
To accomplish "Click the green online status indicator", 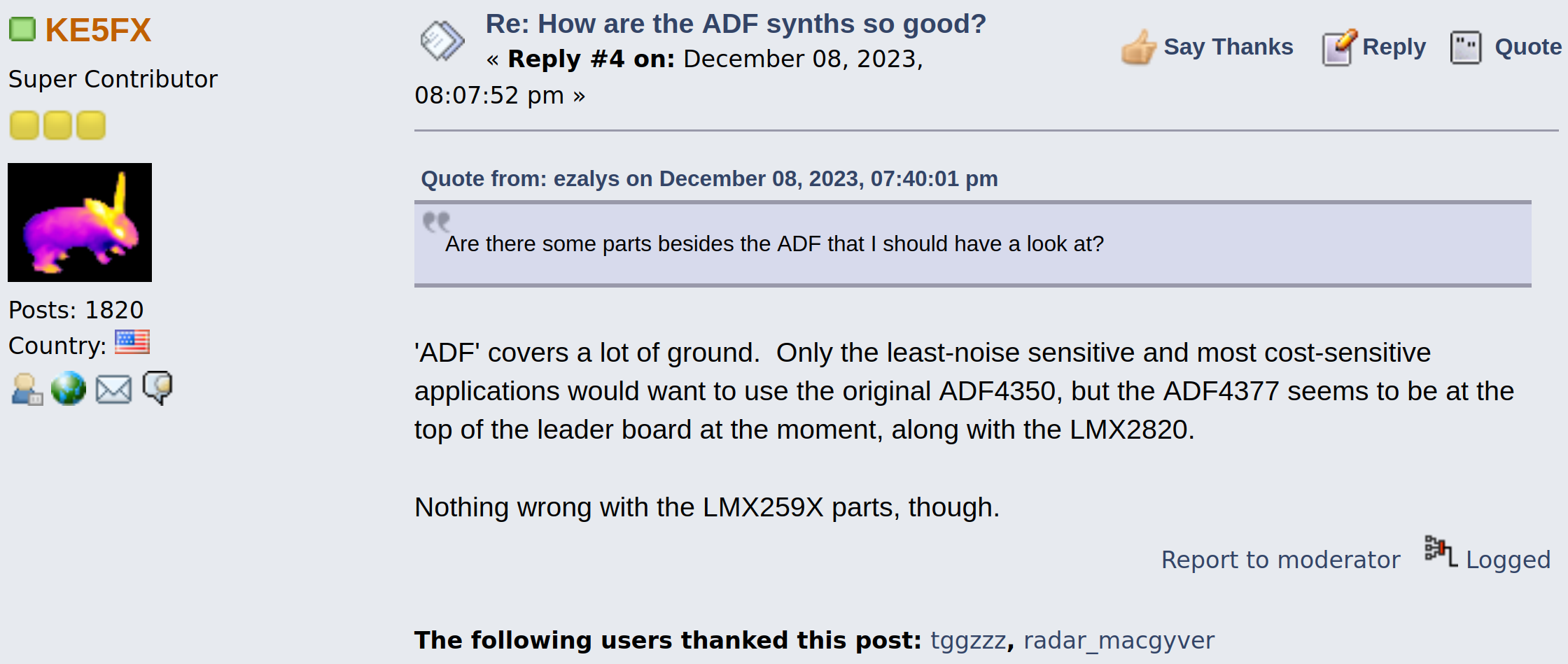I will point(22,29).
